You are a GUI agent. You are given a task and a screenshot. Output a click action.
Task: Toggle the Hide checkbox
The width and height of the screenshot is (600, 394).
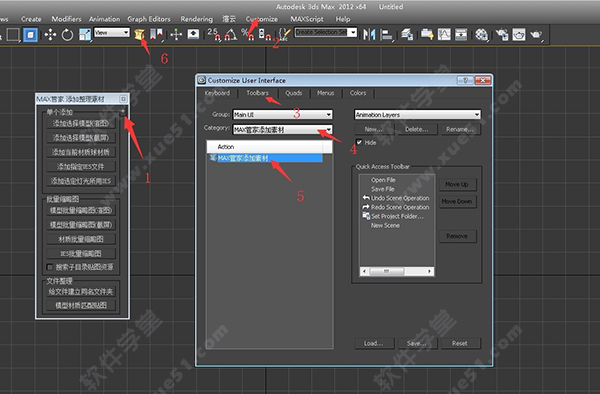pos(359,142)
